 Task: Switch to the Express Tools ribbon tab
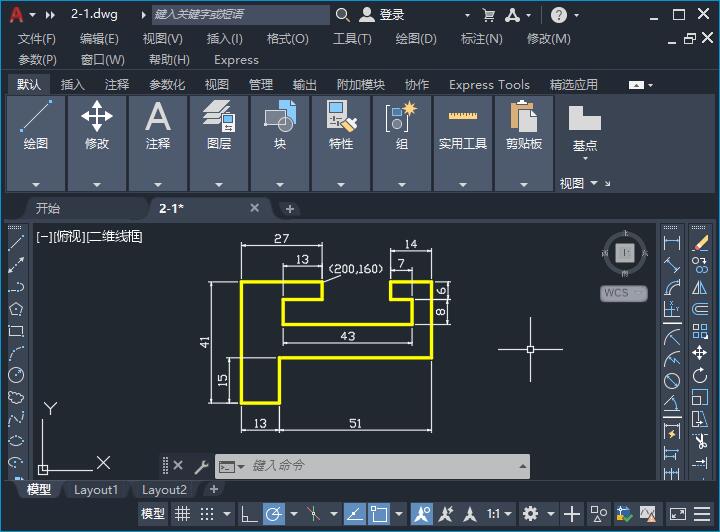489,84
